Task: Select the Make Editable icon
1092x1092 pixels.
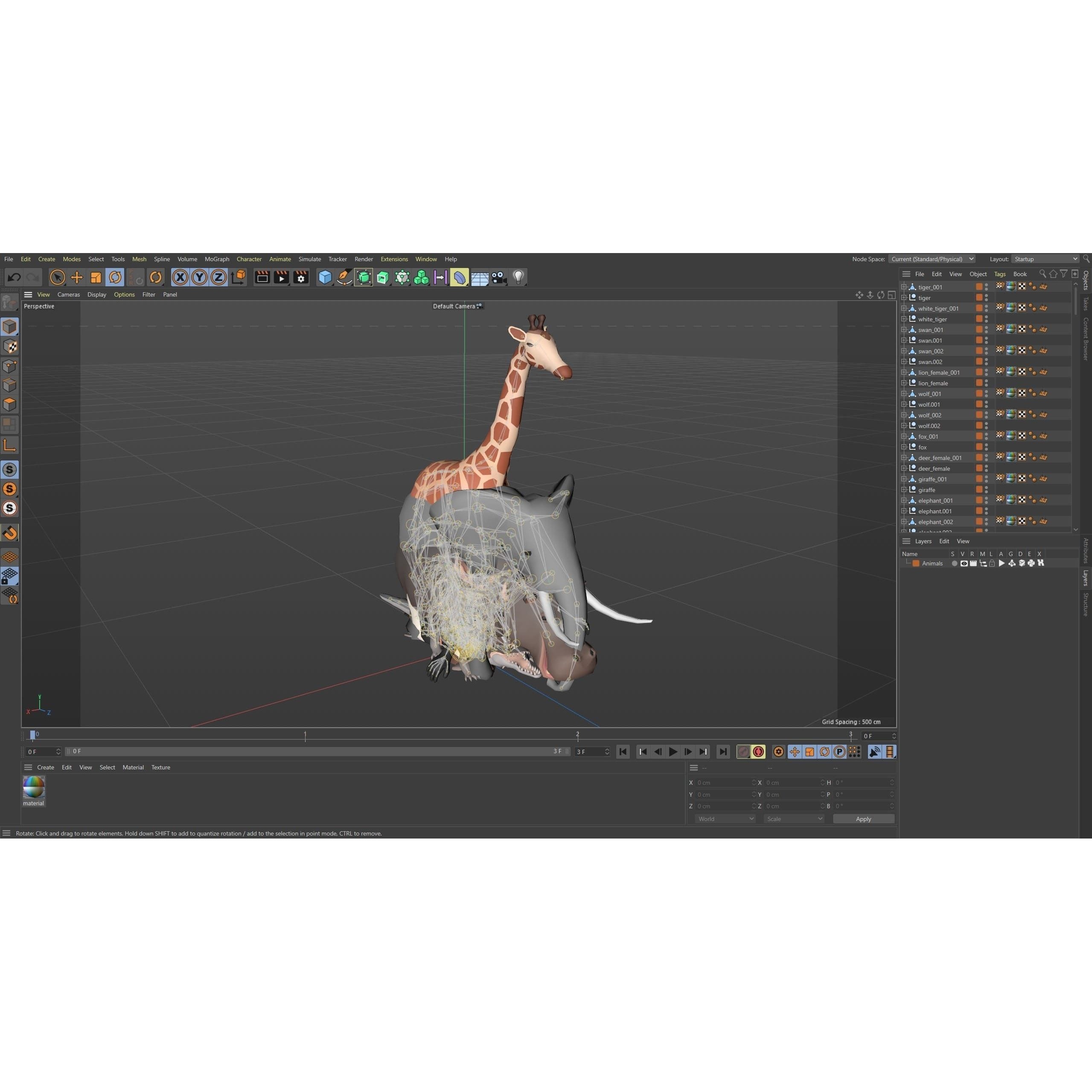Action: (x=364, y=277)
